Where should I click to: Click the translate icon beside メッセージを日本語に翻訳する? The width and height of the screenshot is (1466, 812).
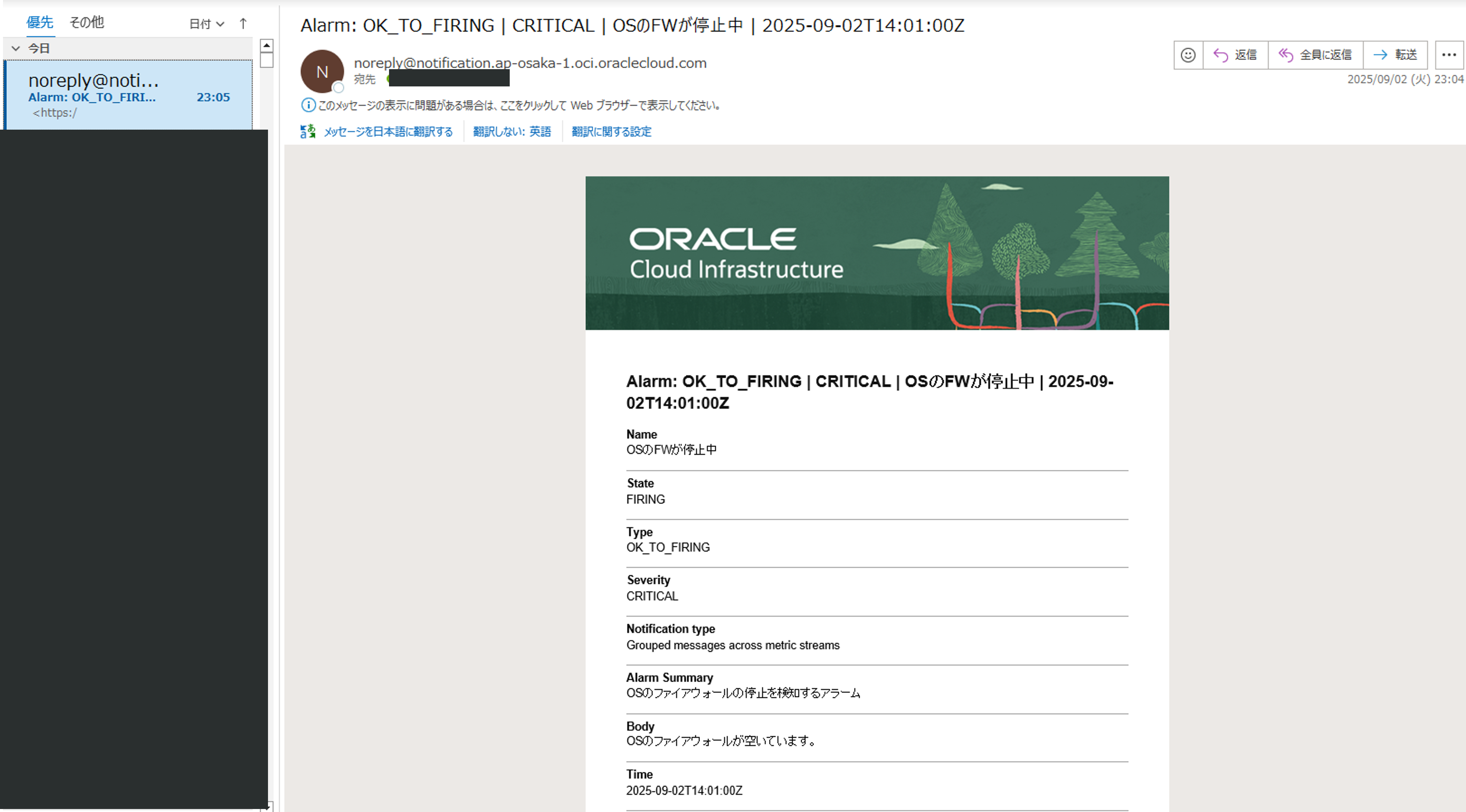click(x=308, y=131)
